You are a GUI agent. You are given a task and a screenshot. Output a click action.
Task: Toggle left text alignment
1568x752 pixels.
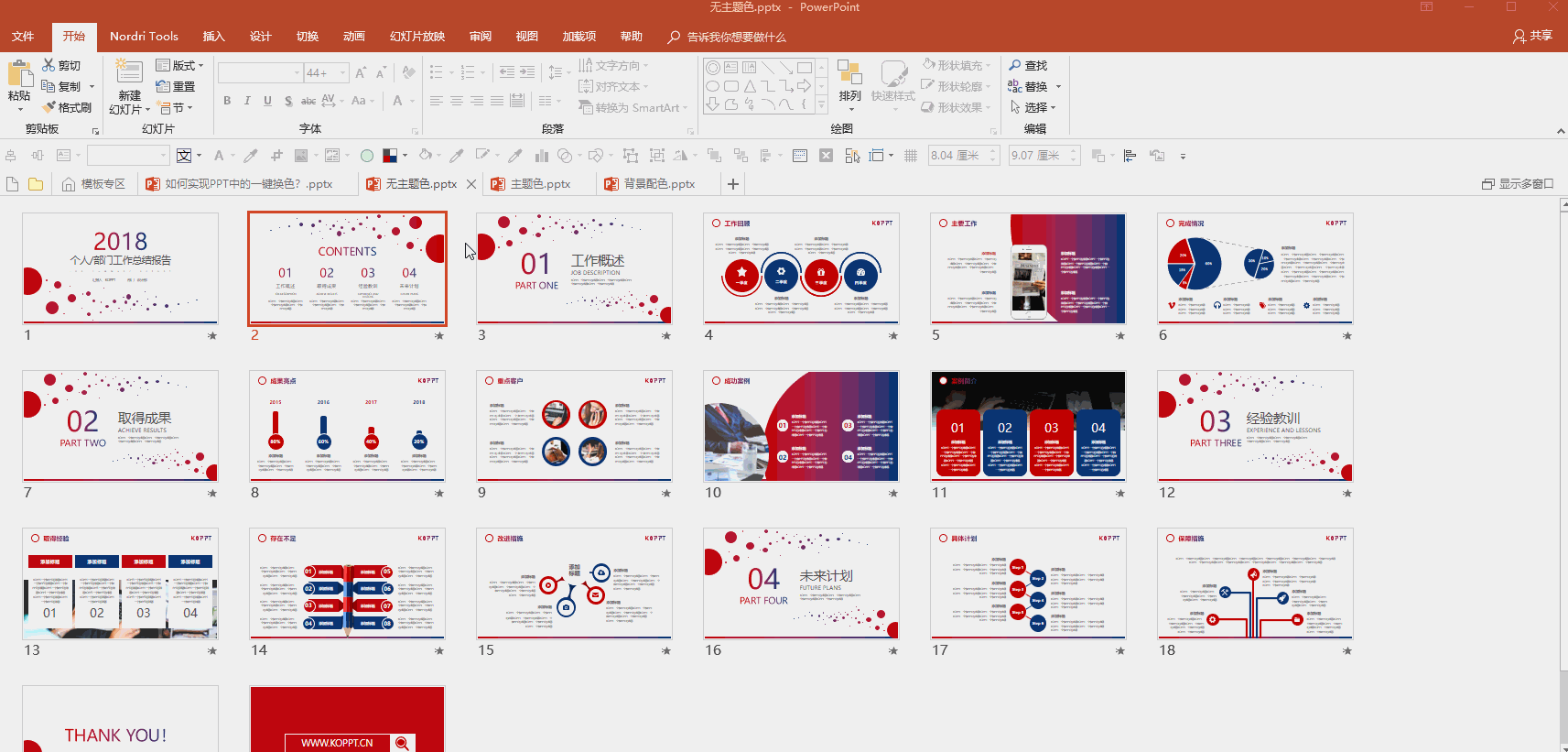tap(436, 101)
